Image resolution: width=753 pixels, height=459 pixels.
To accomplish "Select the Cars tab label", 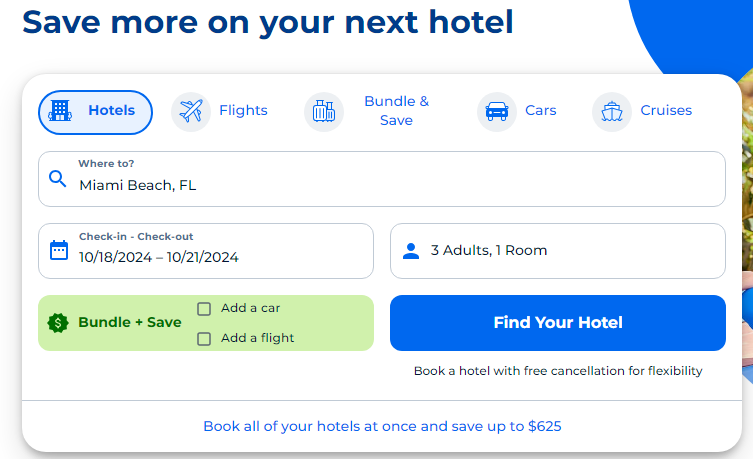I will (x=541, y=110).
